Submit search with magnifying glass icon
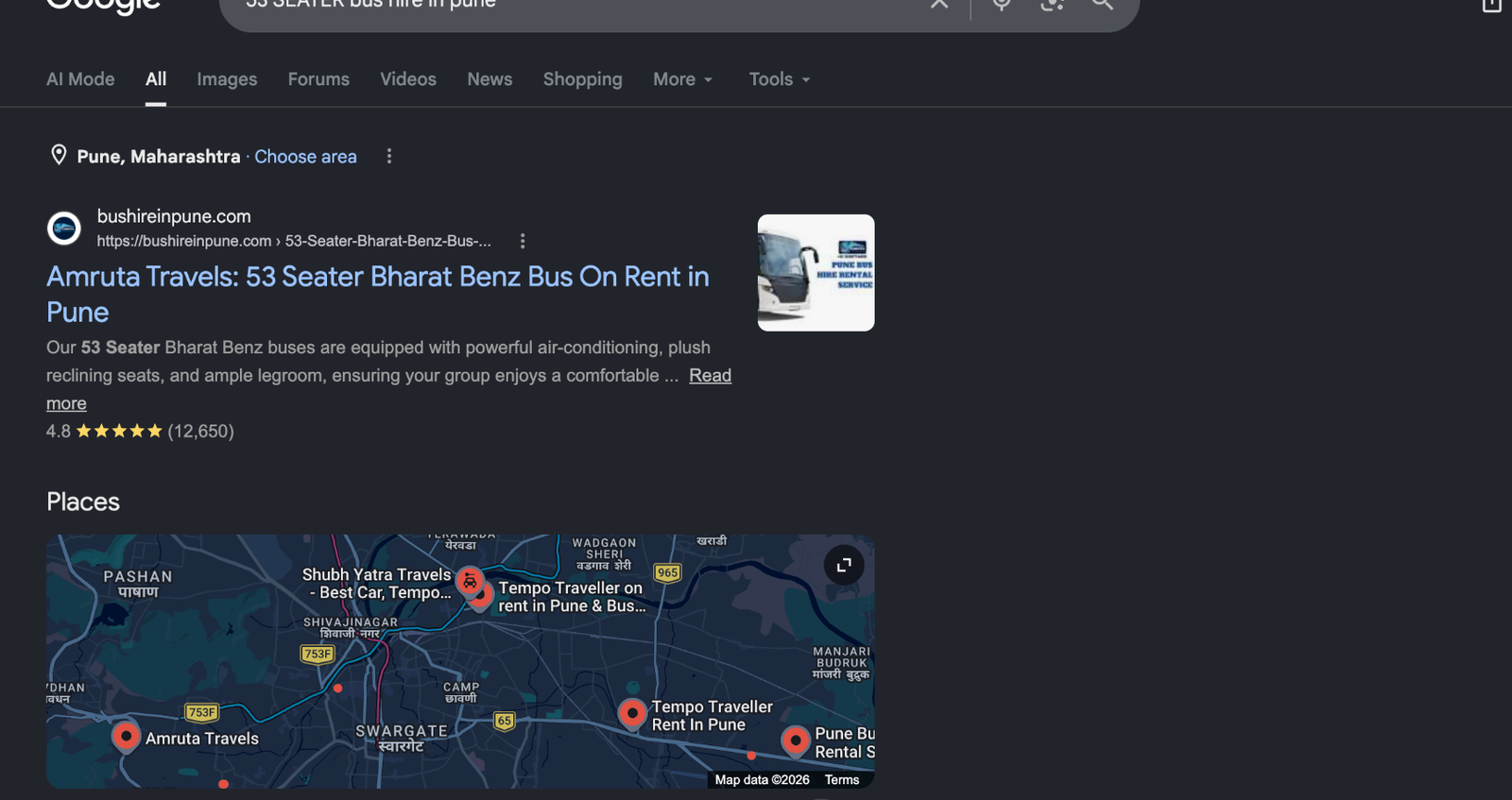The height and width of the screenshot is (800, 1512). 1102,4
